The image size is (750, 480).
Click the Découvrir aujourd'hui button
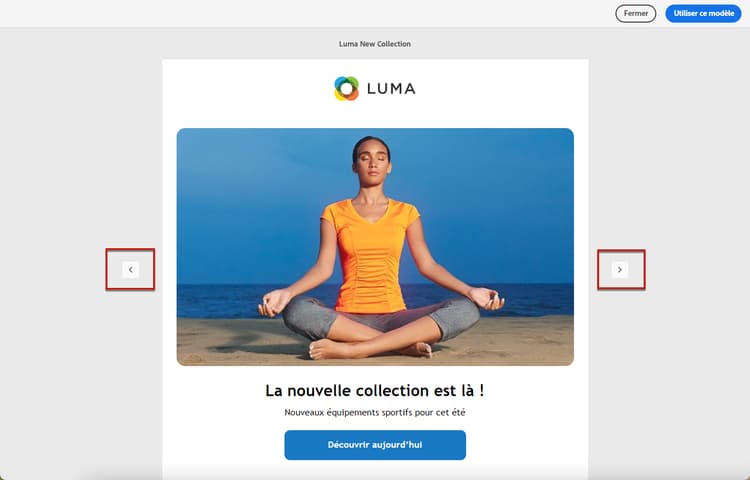375,445
